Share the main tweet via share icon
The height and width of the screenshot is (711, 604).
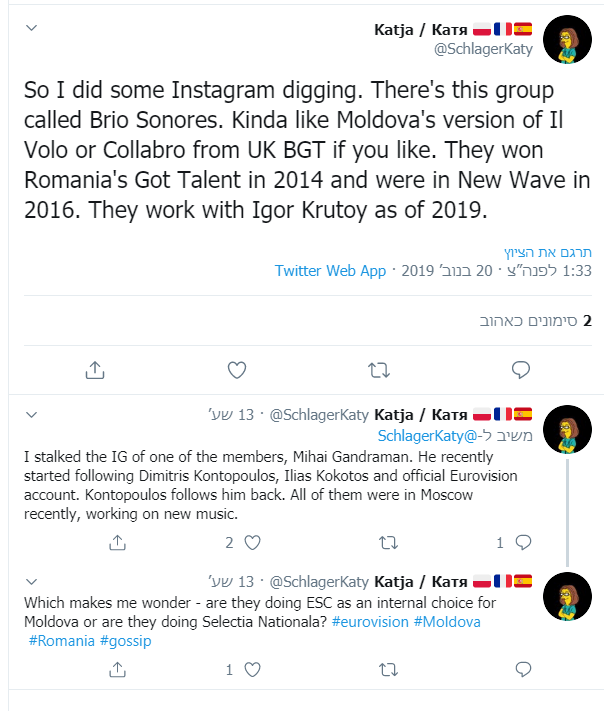(x=94, y=369)
